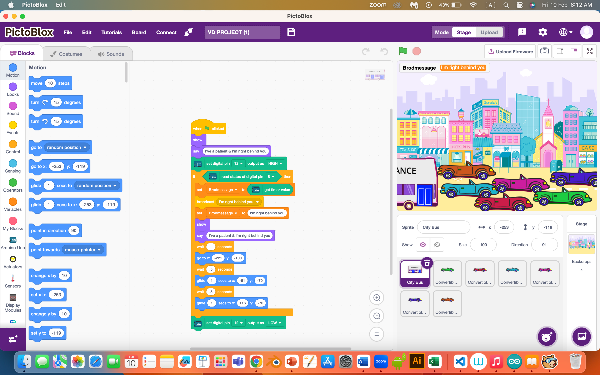The height and width of the screenshot is (375, 600).
Task: Open the Tutorials menu
Action: pos(111,32)
